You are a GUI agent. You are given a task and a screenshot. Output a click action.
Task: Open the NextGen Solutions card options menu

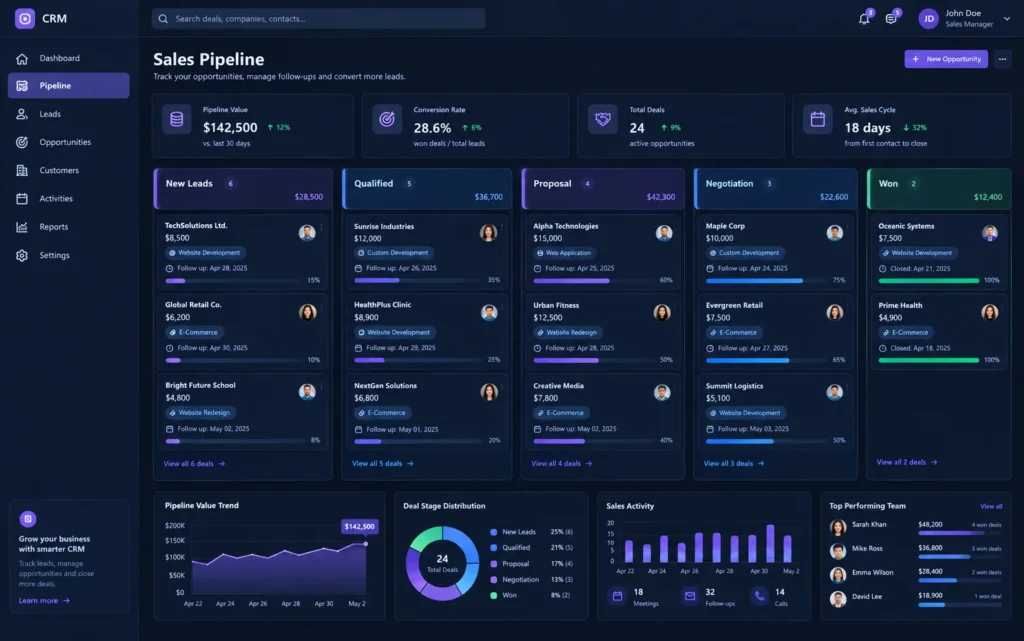(x=502, y=388)
